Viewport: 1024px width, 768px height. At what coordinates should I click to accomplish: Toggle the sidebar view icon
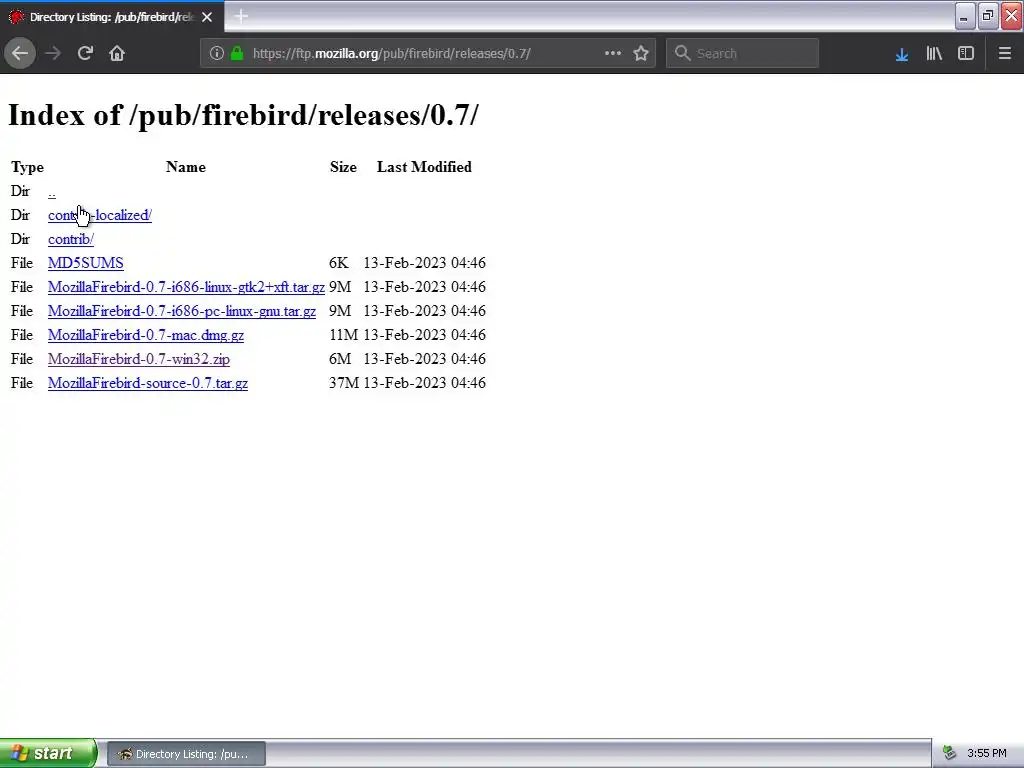click(966, 54)
